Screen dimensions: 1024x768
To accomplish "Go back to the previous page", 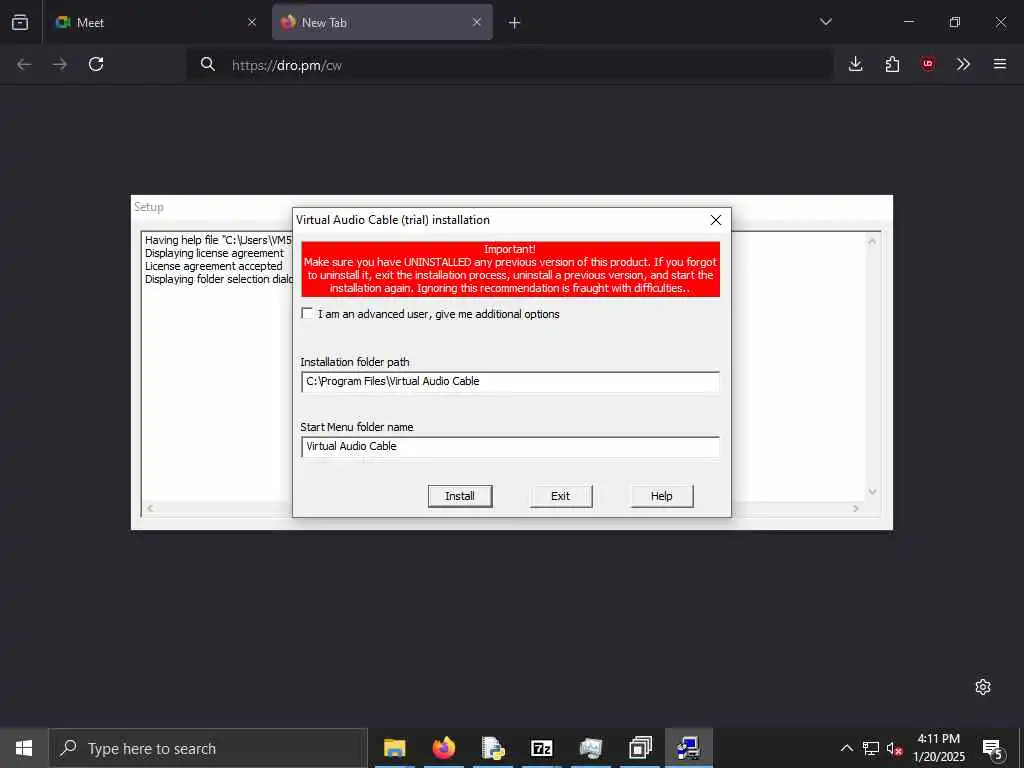I will coord(24,64).
